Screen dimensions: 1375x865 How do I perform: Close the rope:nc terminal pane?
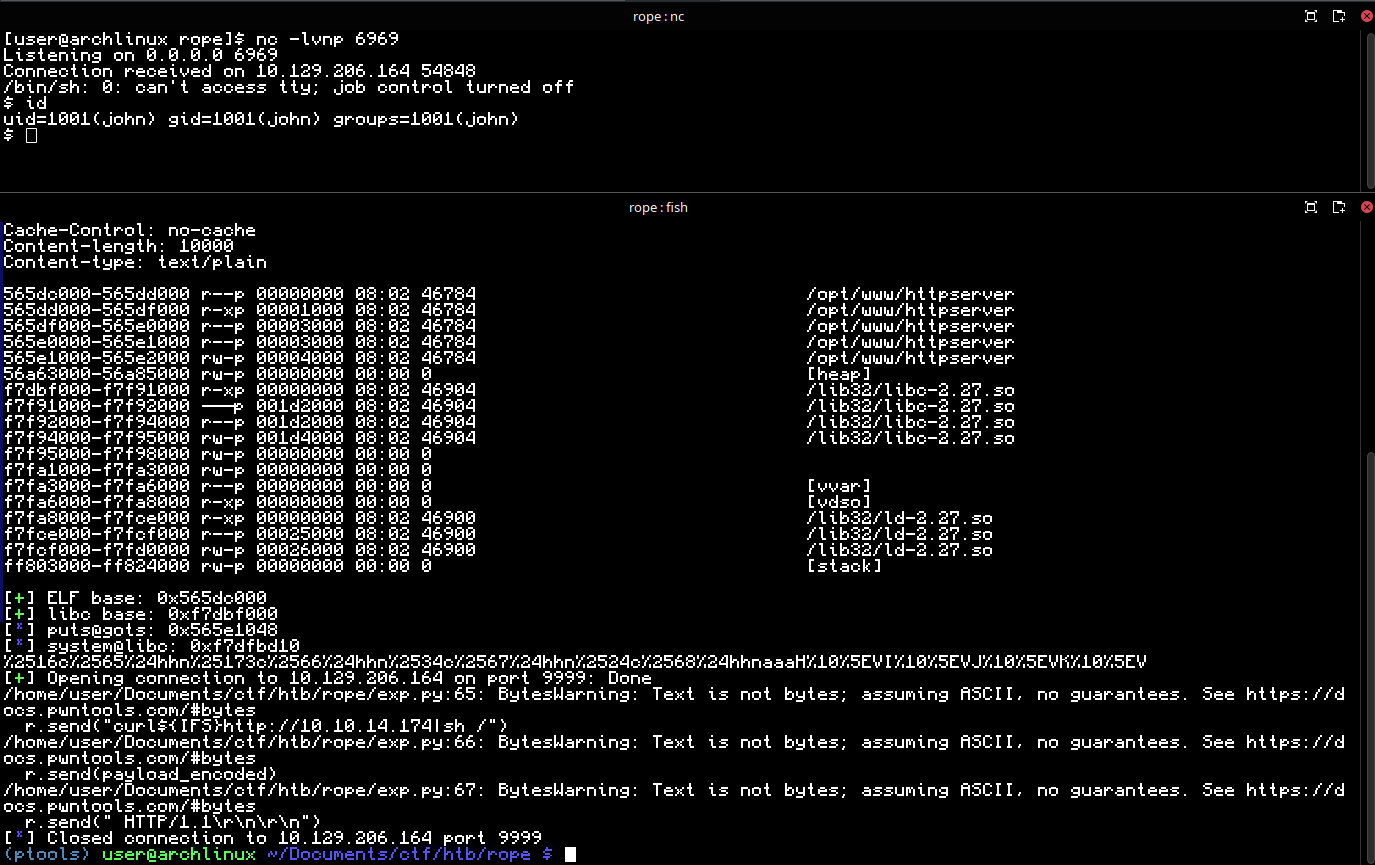[1366, 16]
